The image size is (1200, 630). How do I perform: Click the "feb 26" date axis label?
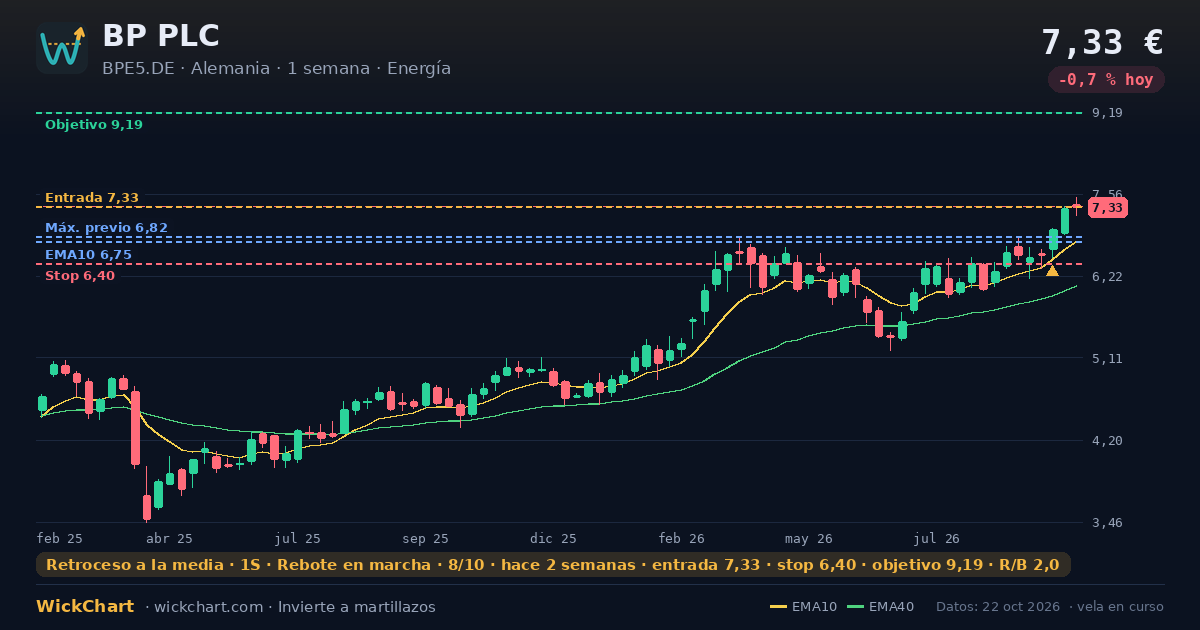pyautogui.click(x=682, y=538)
